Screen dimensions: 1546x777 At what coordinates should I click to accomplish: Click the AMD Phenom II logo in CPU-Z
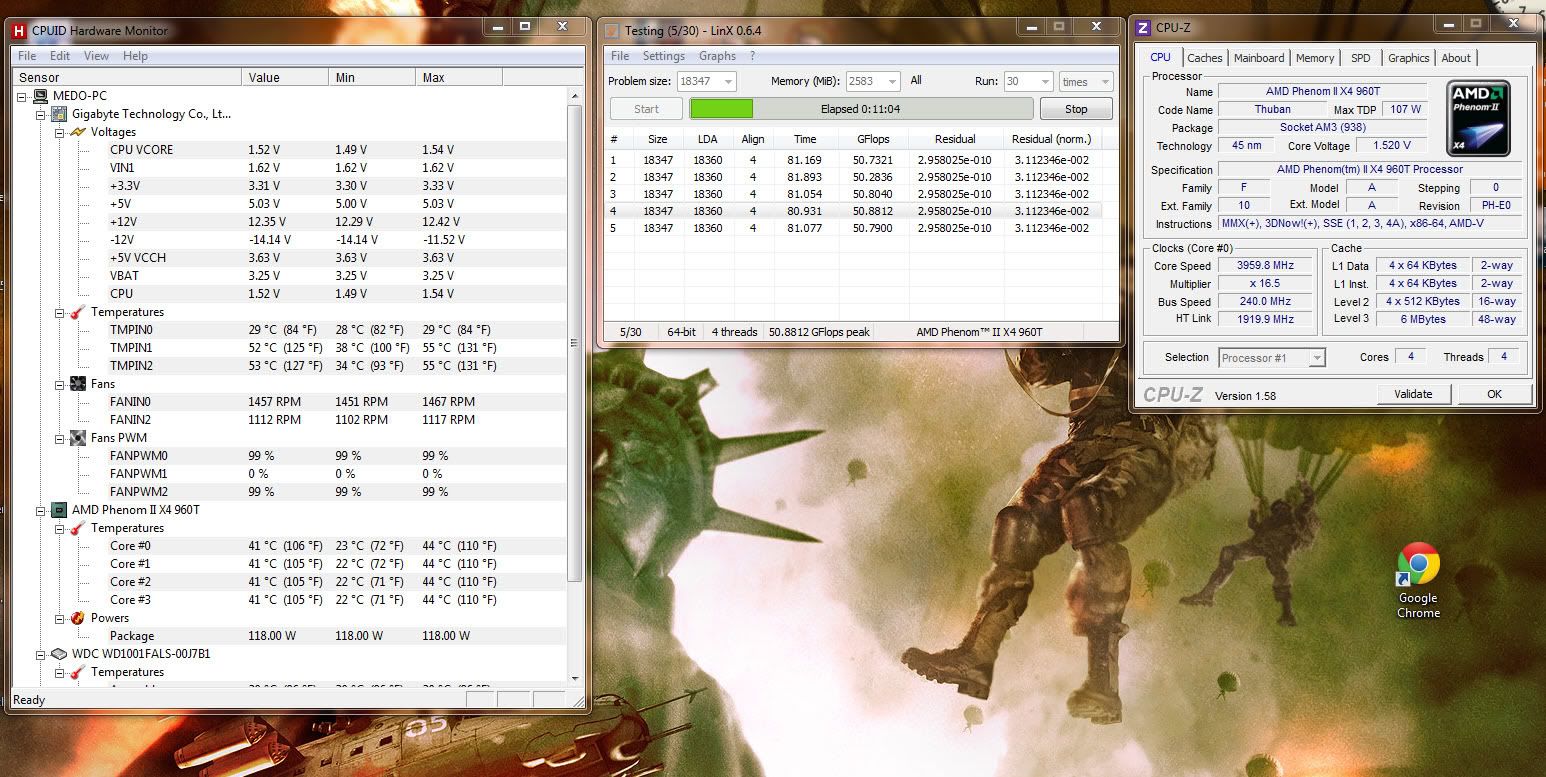pyautogui.click(x=1478, y=119)
